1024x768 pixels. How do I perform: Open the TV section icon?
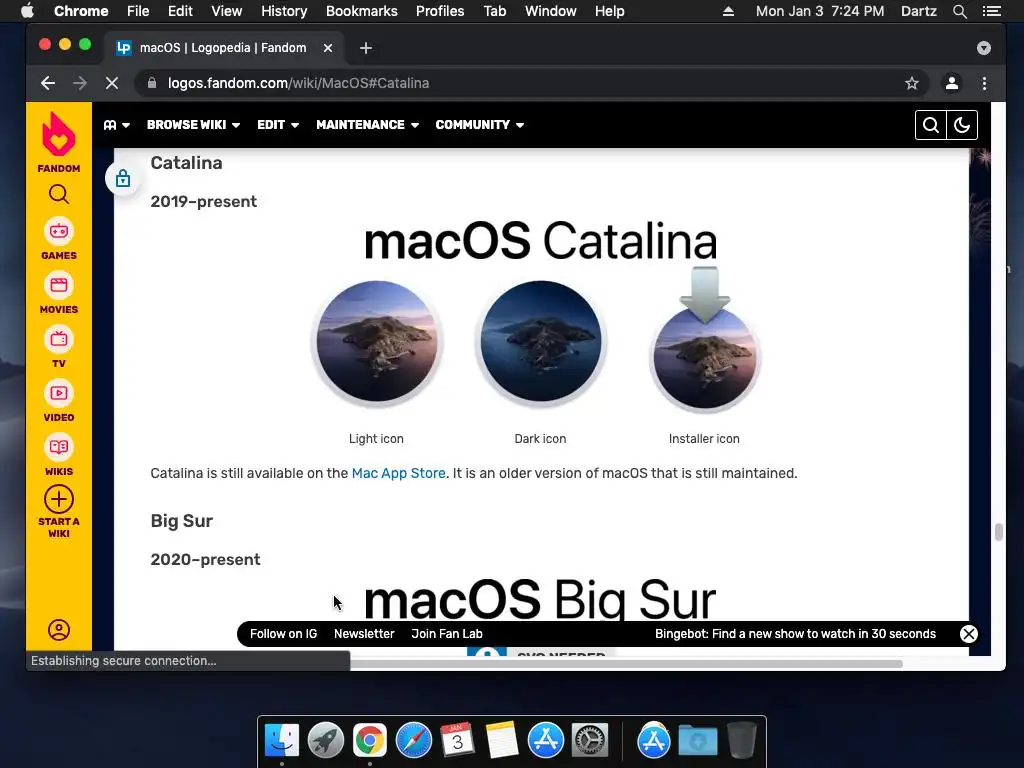click(59, 340)
